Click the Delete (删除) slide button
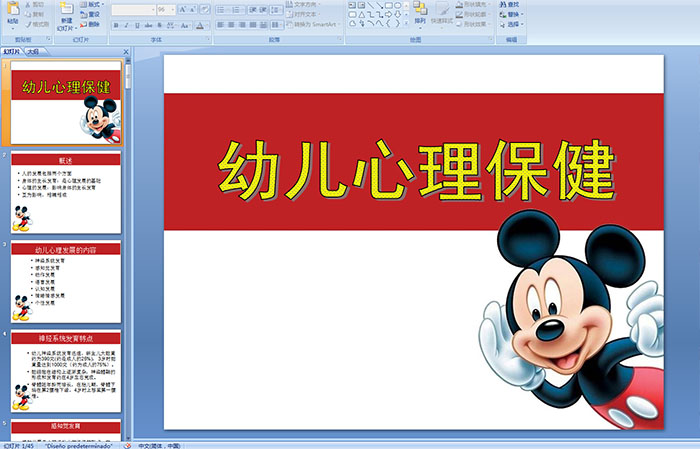 pyautogui.click(x=90, y=24)
